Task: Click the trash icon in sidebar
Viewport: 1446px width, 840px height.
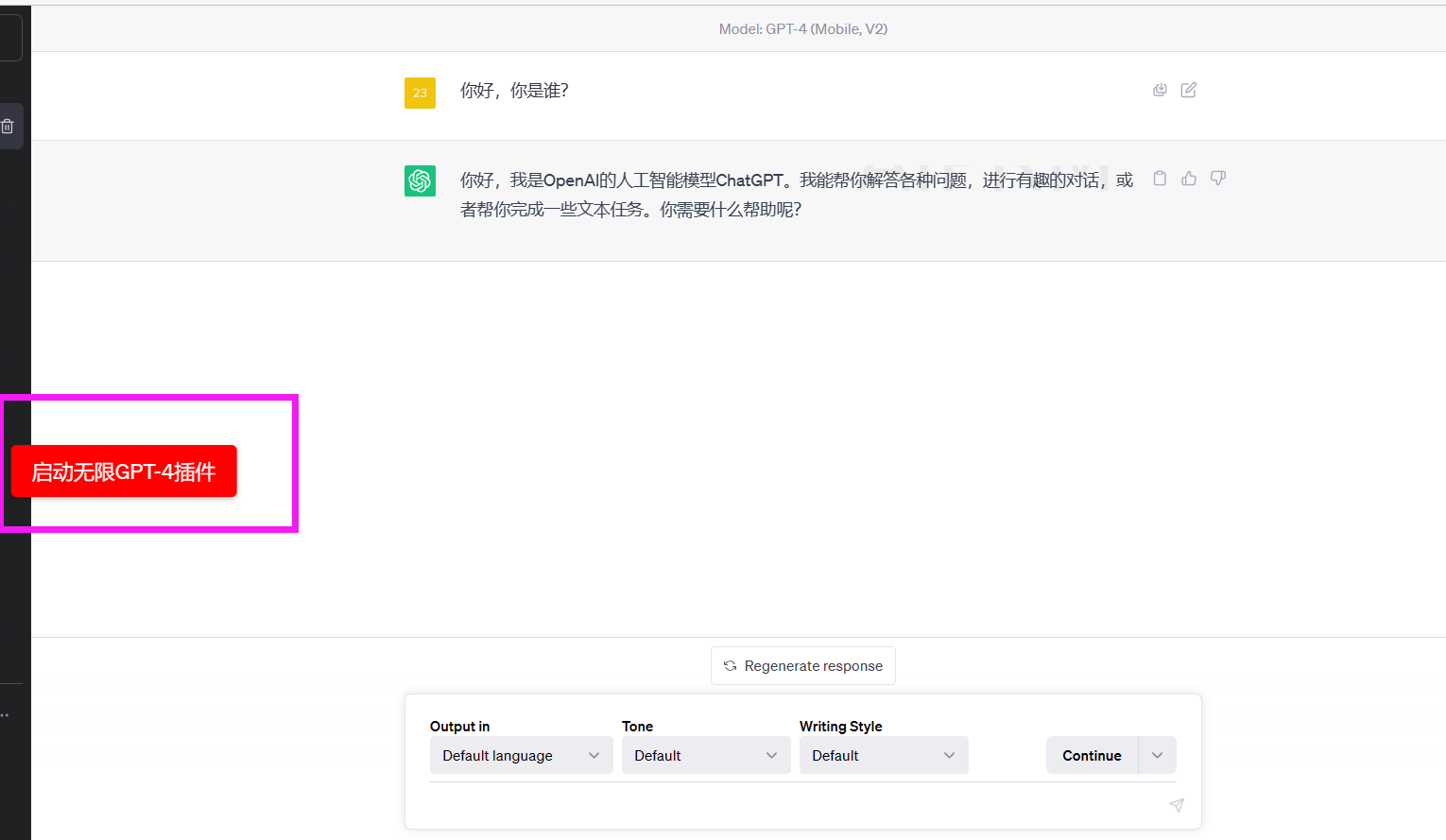Action: point(8,126)
